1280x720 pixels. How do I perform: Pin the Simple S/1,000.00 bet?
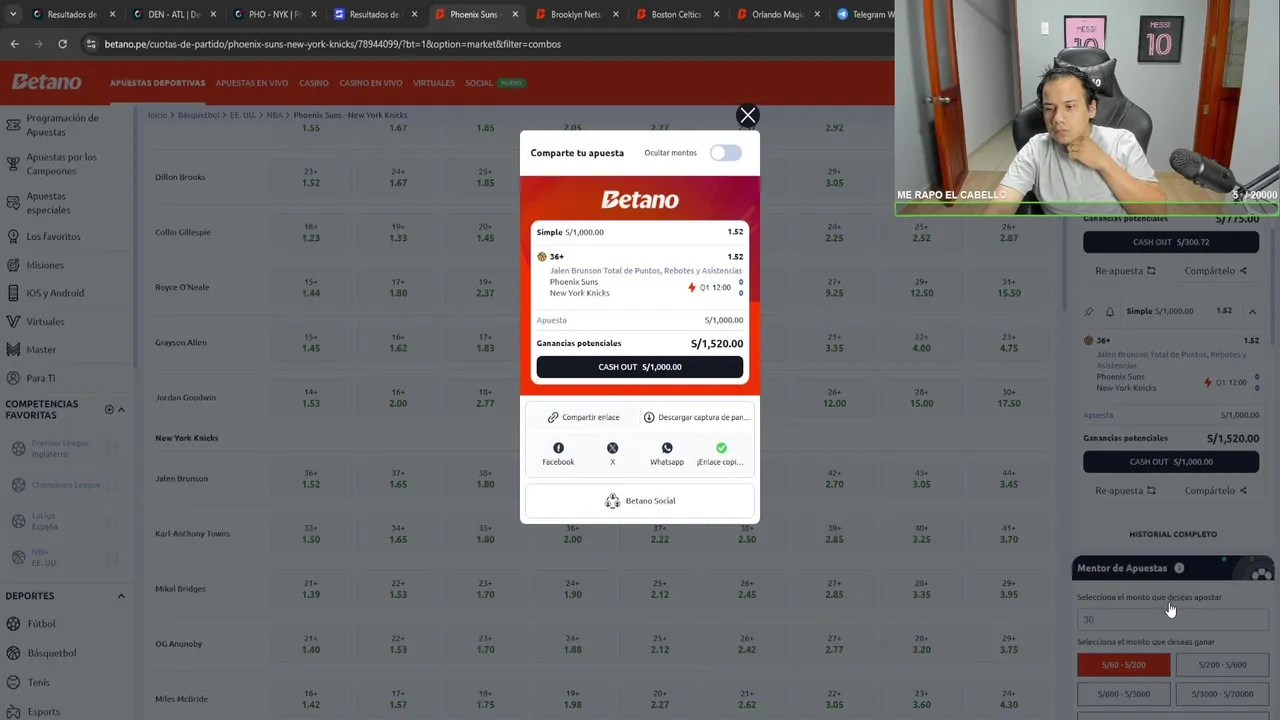click(1088, 312)
